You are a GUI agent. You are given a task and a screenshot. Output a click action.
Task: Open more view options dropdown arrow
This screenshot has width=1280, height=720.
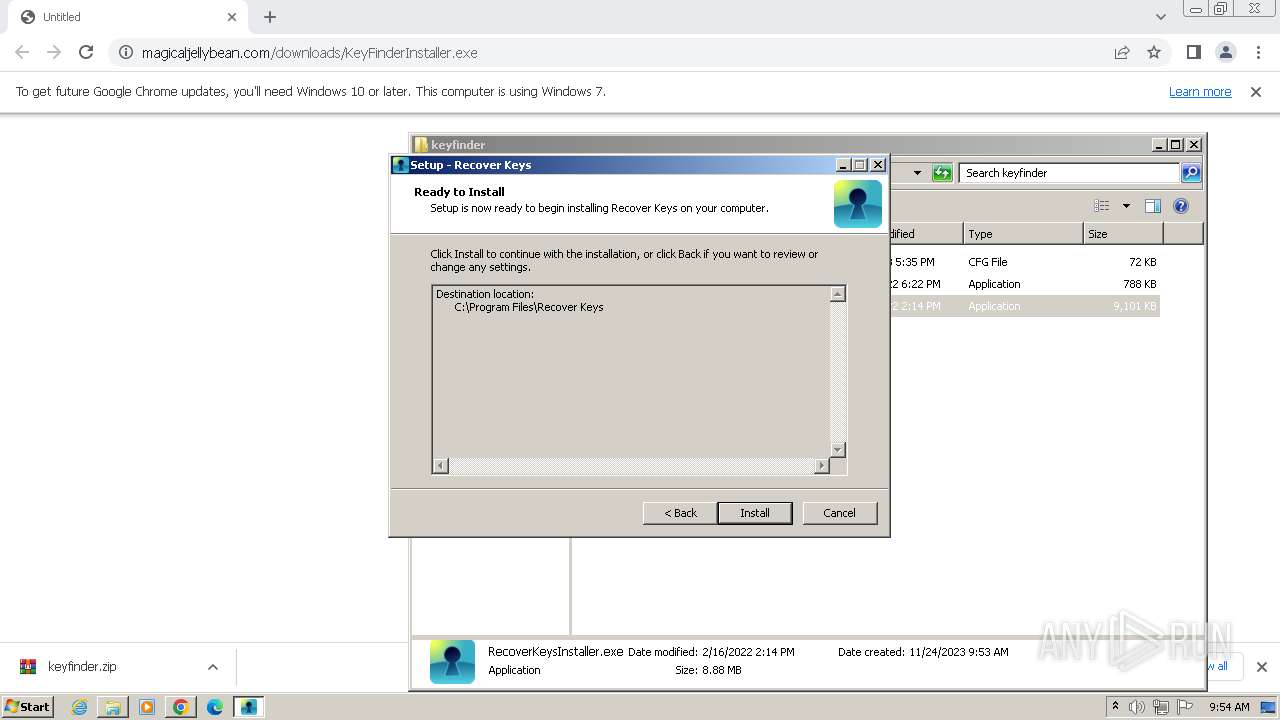pyautogui.click(x=1126, y=206)
